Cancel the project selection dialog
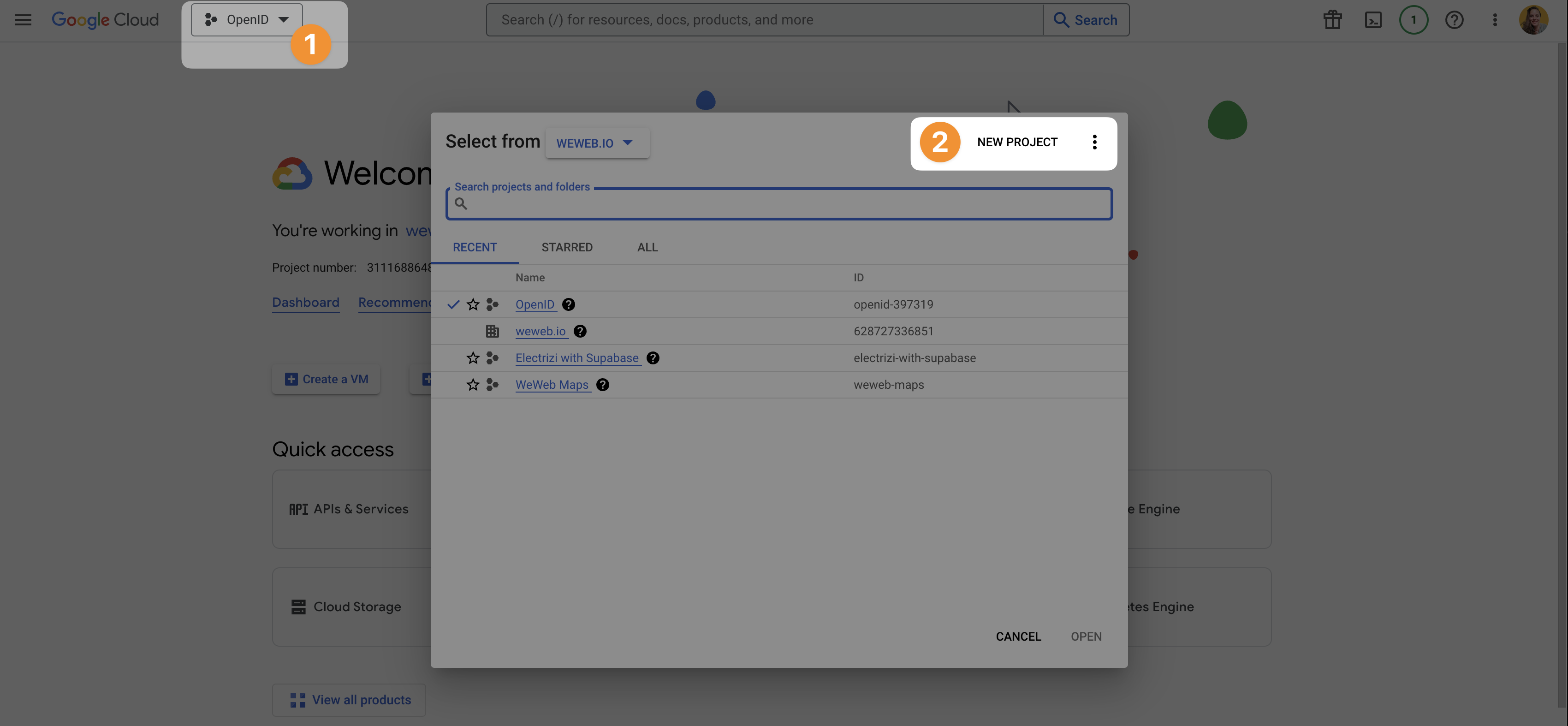 (1018, 636)
